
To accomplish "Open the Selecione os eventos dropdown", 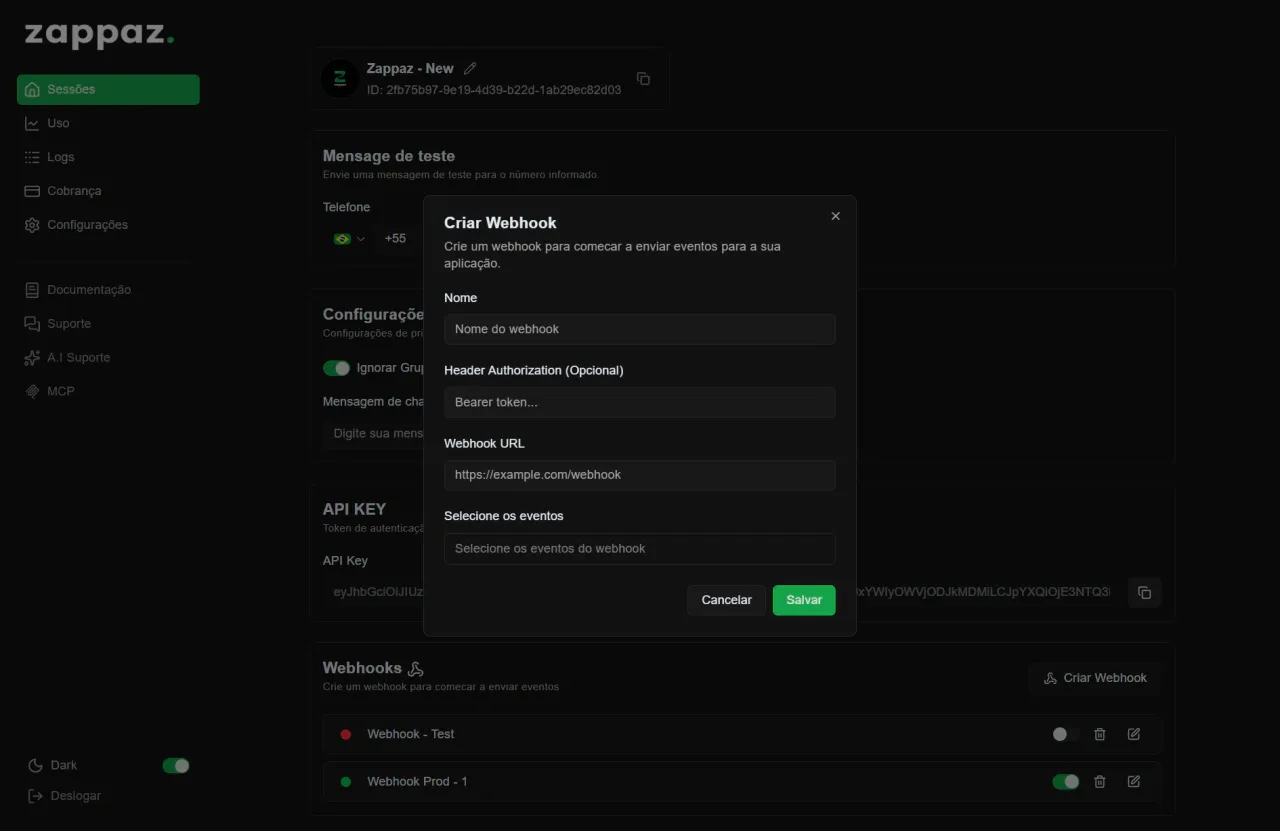I will (640, 548).
